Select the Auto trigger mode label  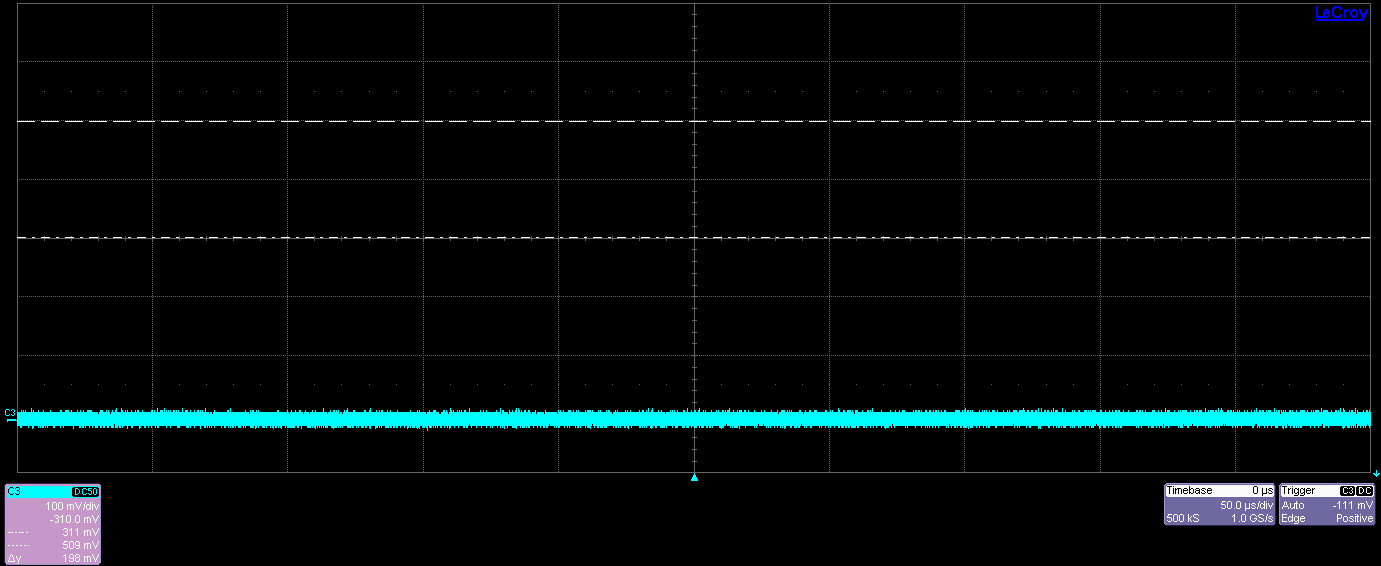tap(1292, 506)
